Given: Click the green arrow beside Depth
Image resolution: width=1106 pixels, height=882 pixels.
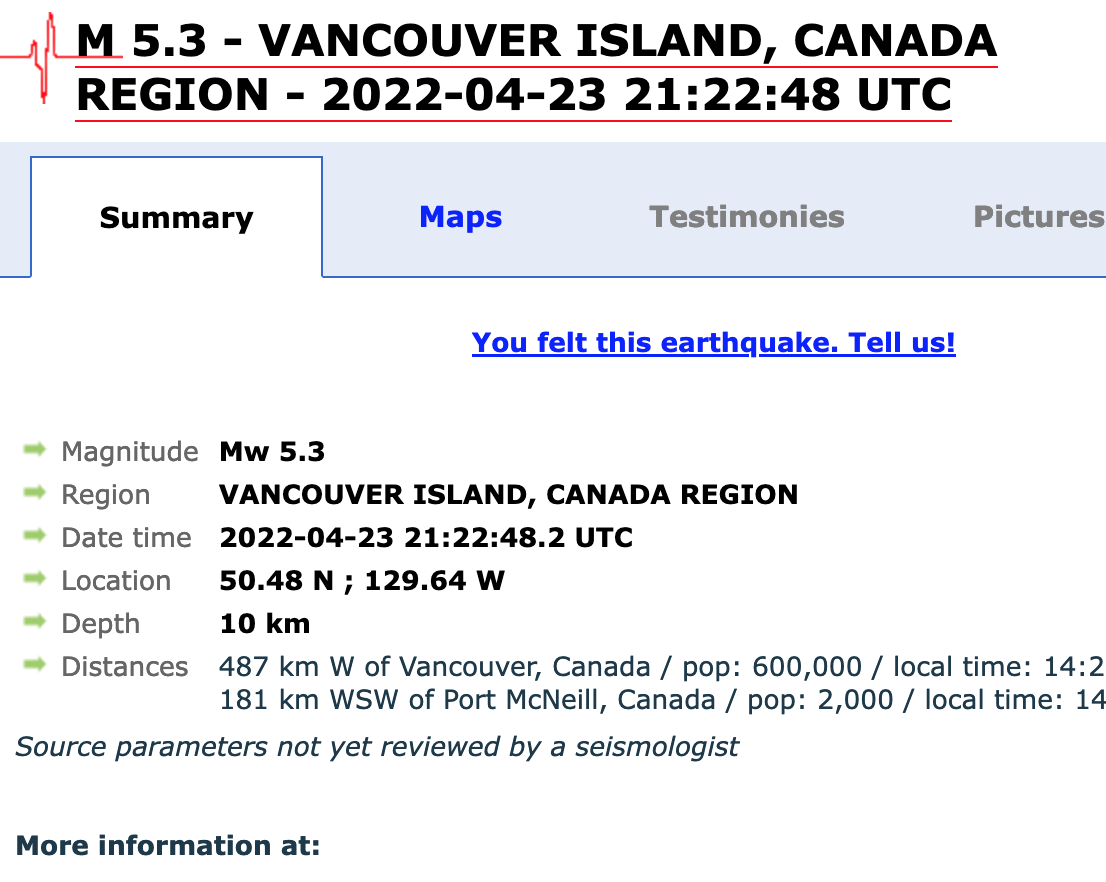Looking at the screenshot, I should [x=35, y=623].
